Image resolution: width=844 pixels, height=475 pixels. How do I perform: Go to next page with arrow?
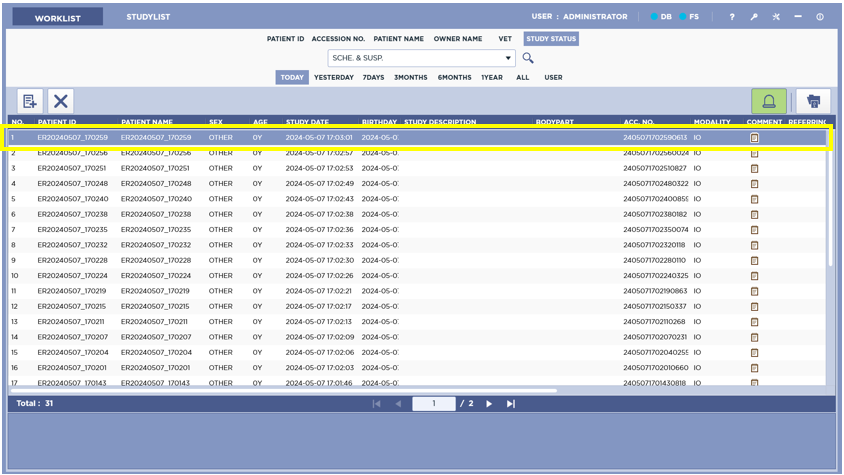[489, 404]
